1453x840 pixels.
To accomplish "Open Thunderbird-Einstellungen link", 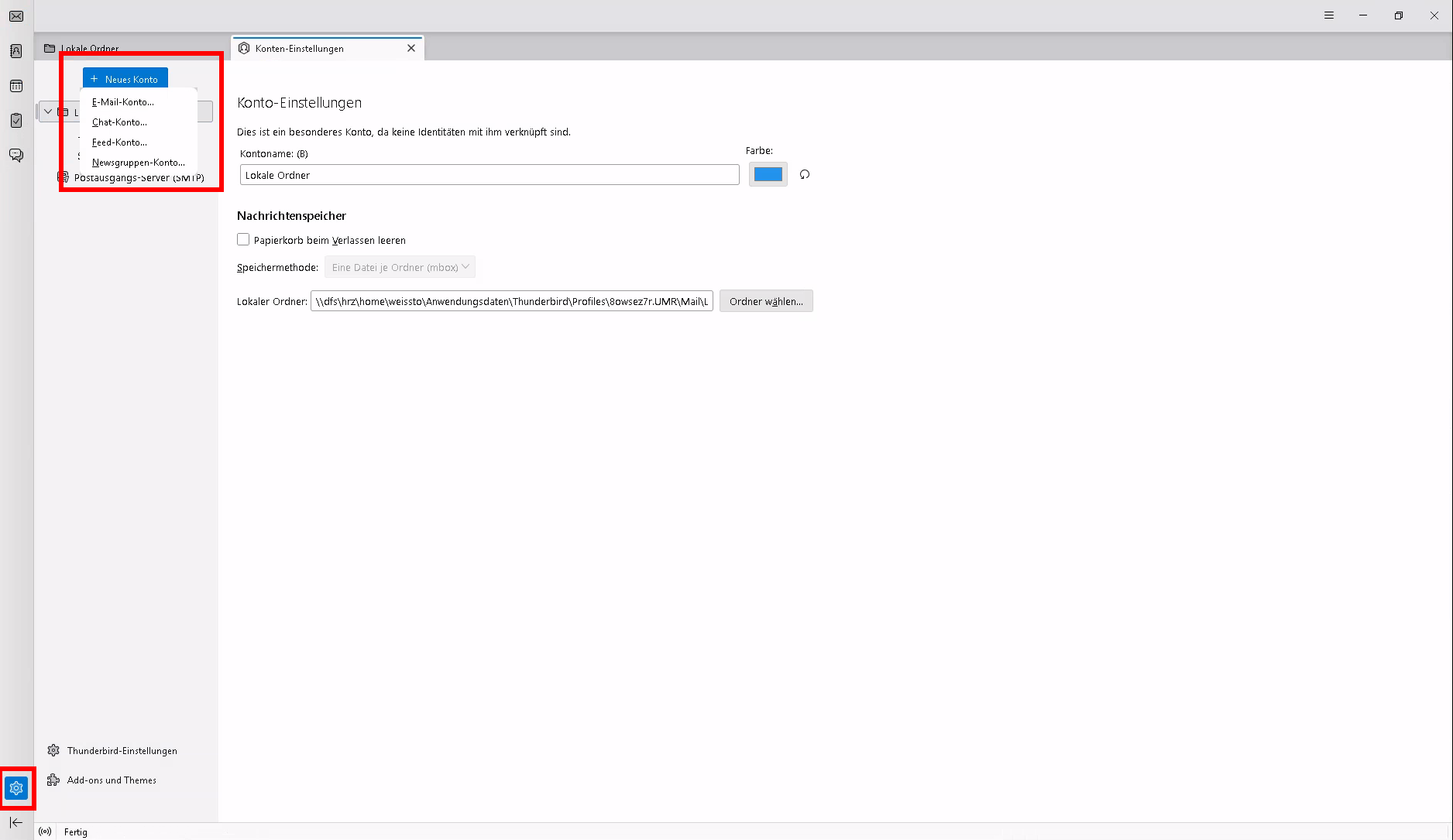I will [x=122, y=751].
